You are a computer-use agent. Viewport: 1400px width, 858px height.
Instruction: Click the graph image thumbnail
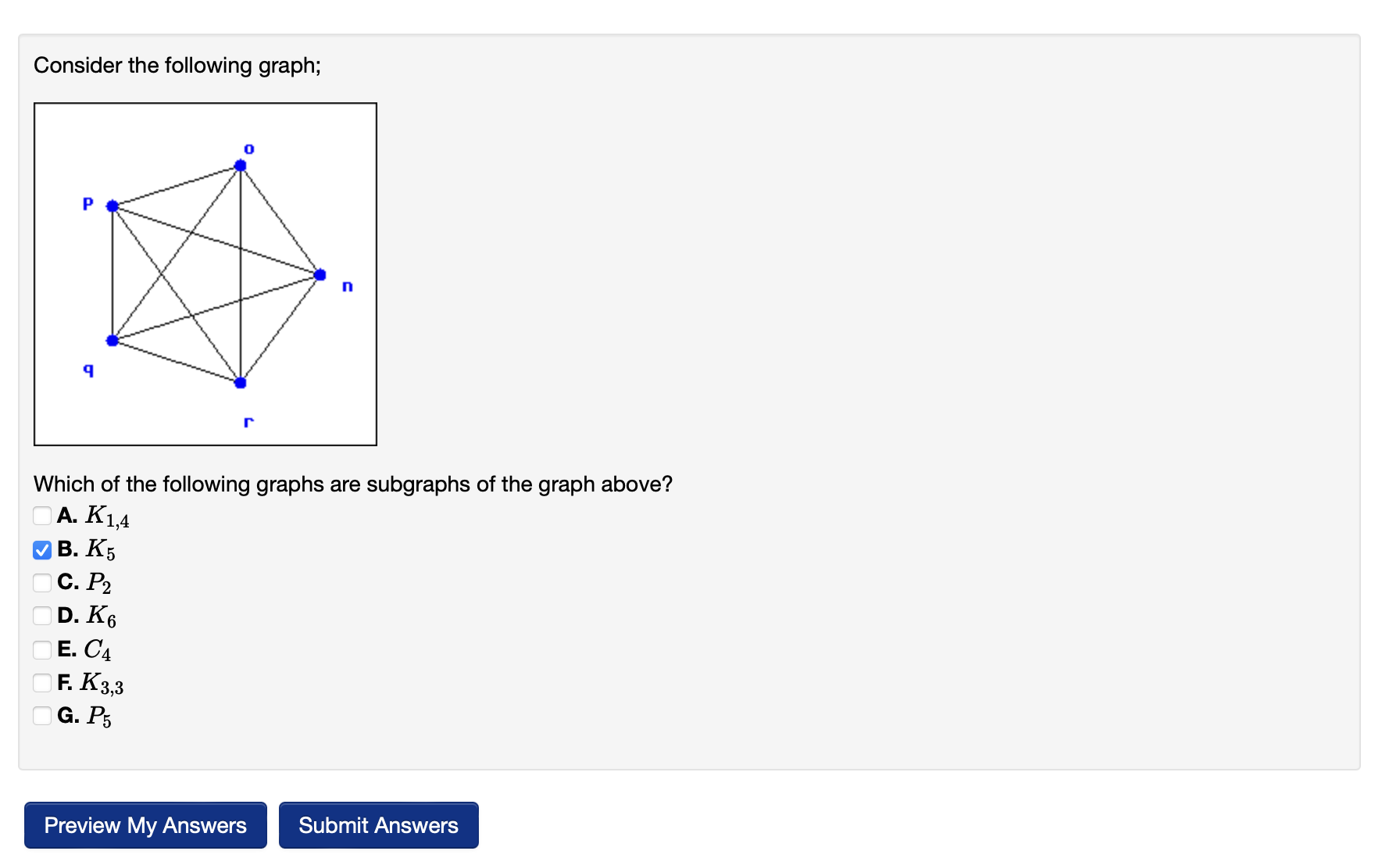(x=205, y=273)
